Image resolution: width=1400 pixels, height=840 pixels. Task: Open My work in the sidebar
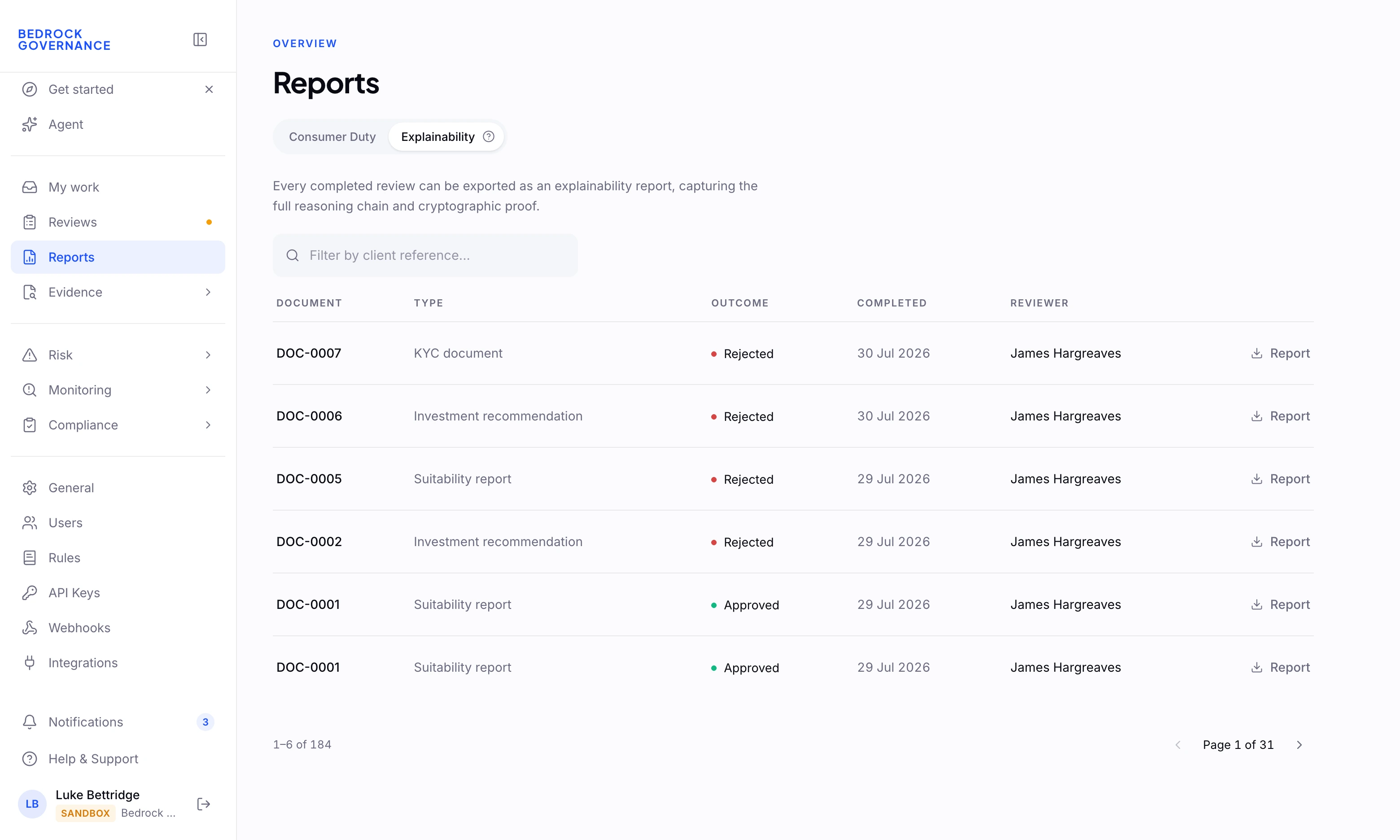point(118,188)
